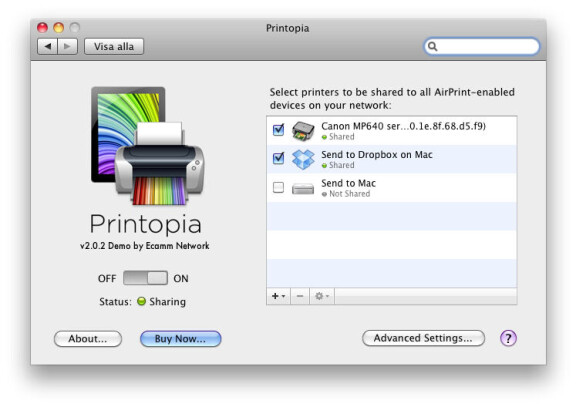576x407 pixels.
Task: Click the large Printopia printer logo
Action: click(147, 145)
